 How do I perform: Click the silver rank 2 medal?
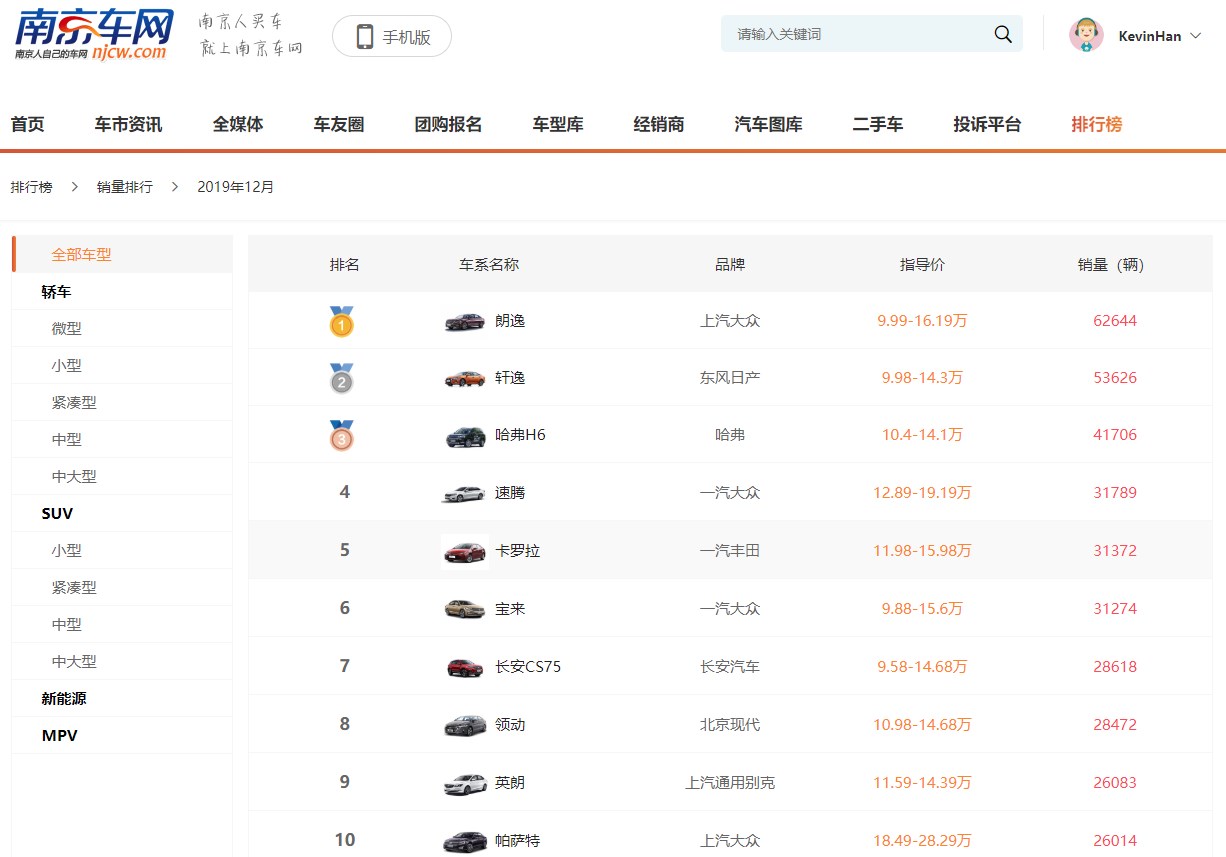click(x=342, y=378)
